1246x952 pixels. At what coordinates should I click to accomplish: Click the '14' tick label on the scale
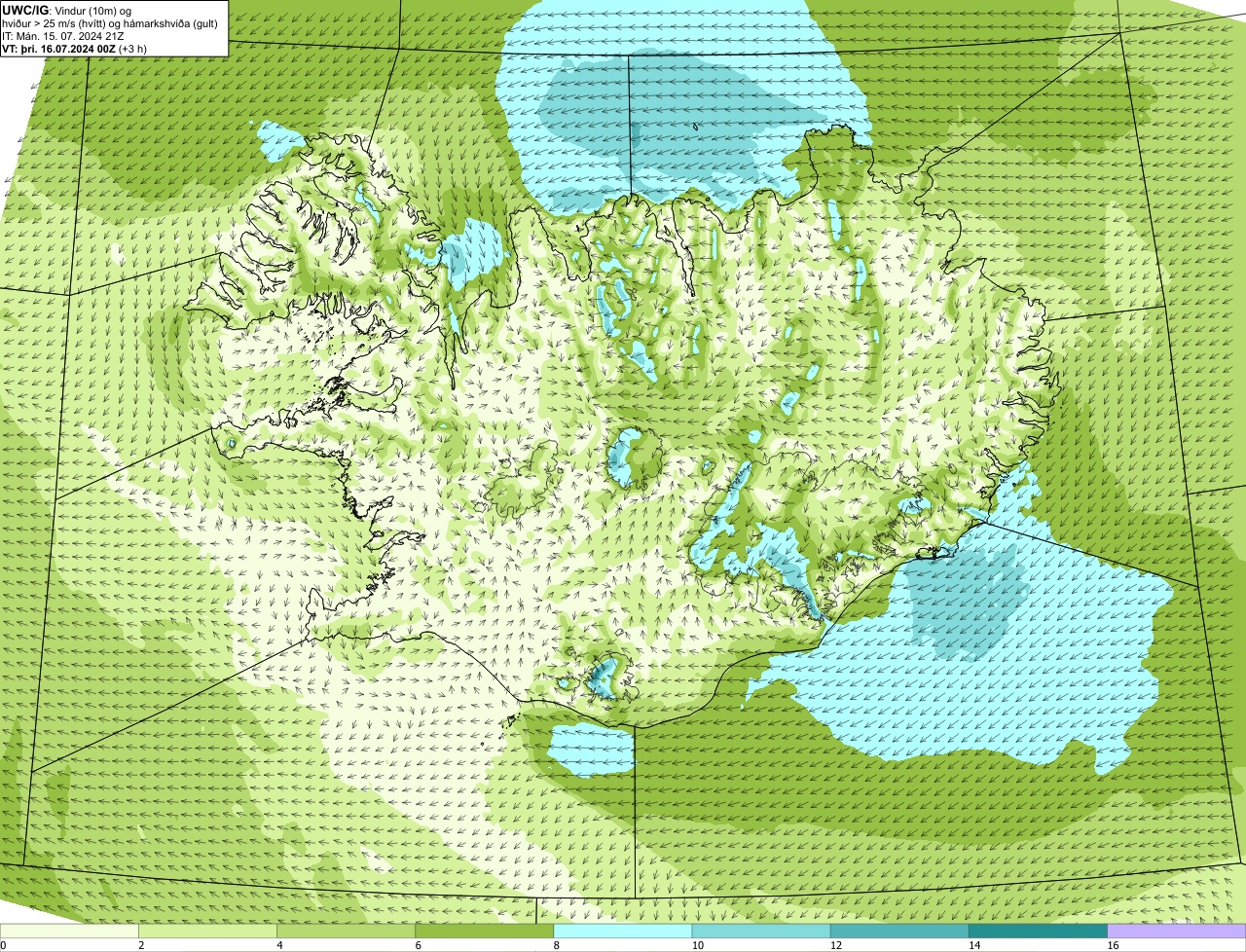click(974, 945)
